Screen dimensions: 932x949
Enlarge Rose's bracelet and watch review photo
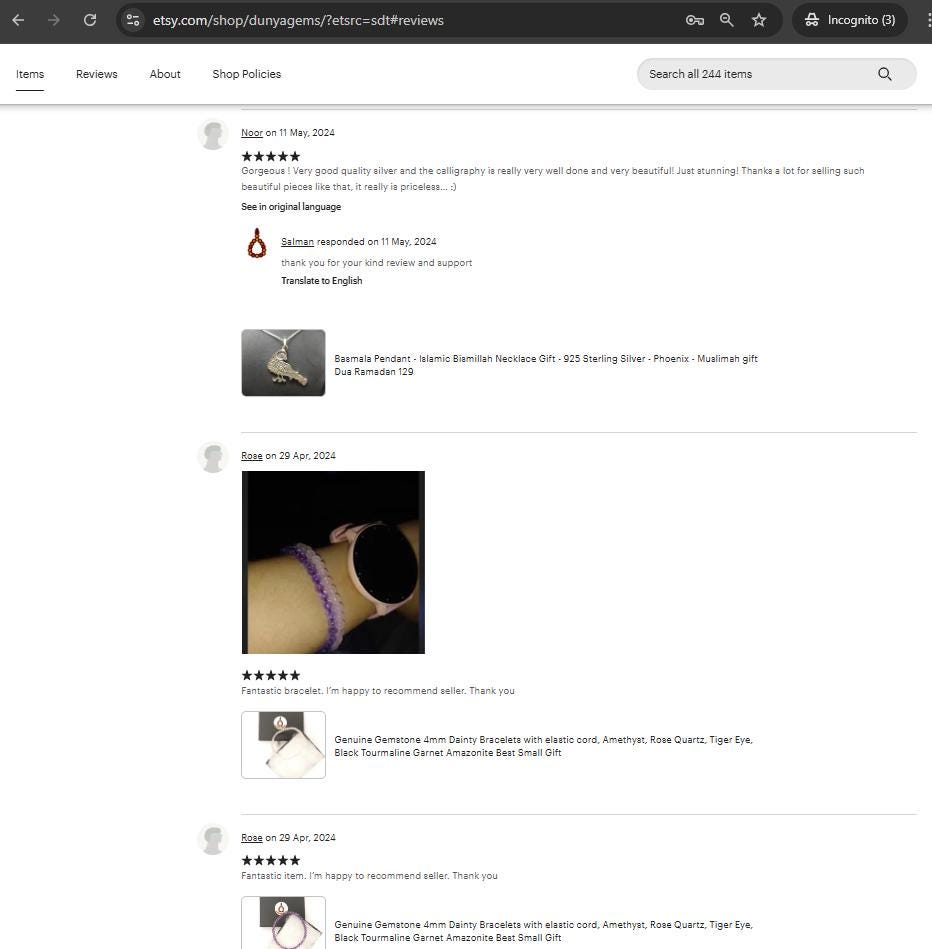click(333, 562)
